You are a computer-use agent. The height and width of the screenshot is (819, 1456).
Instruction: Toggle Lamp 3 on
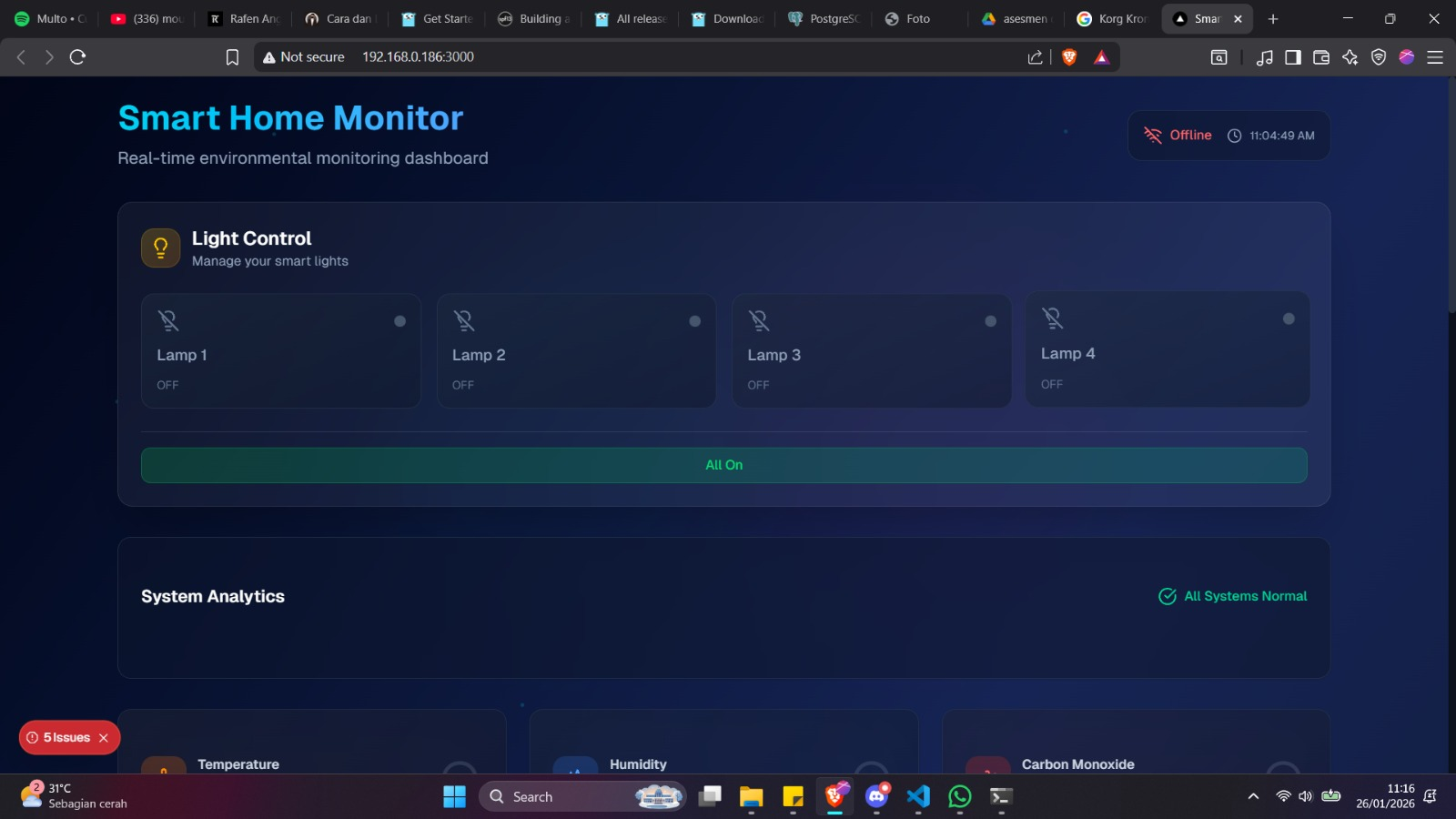[871, 351]
